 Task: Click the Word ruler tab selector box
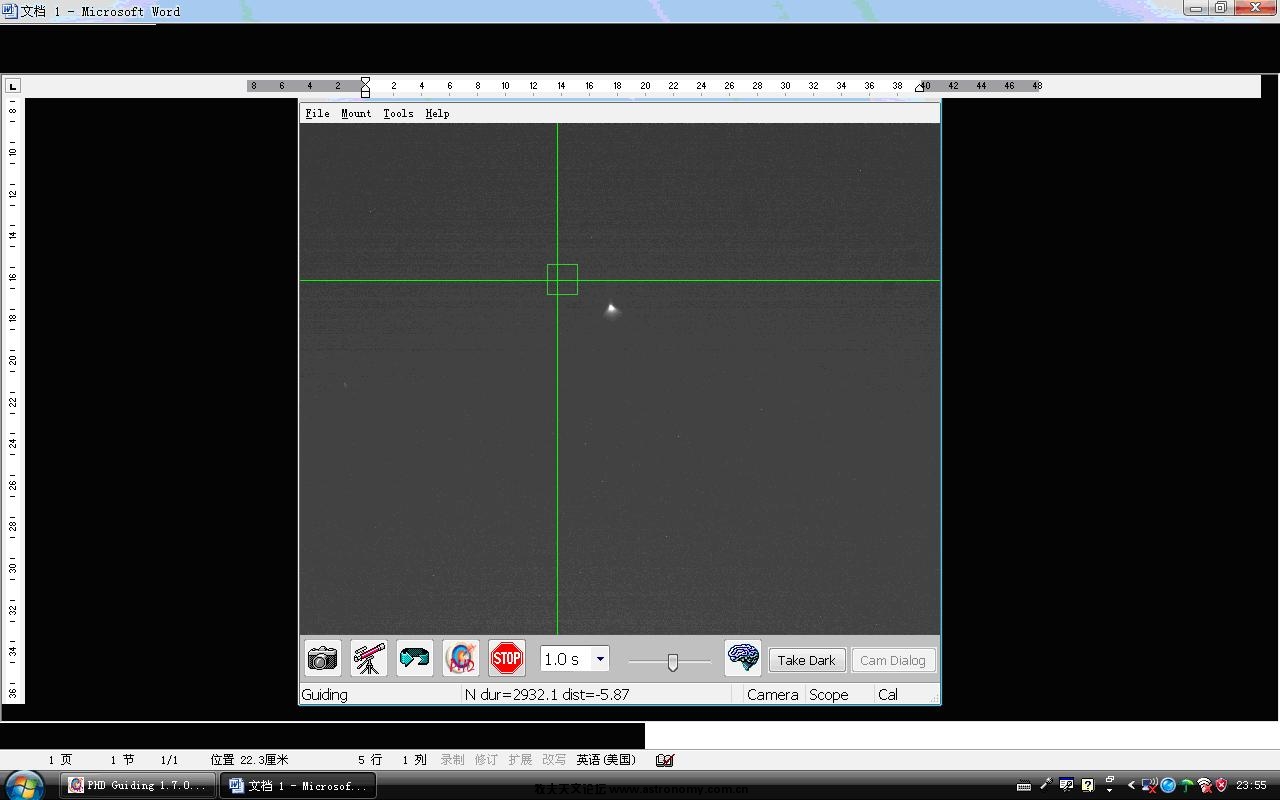tap(12, 86)
